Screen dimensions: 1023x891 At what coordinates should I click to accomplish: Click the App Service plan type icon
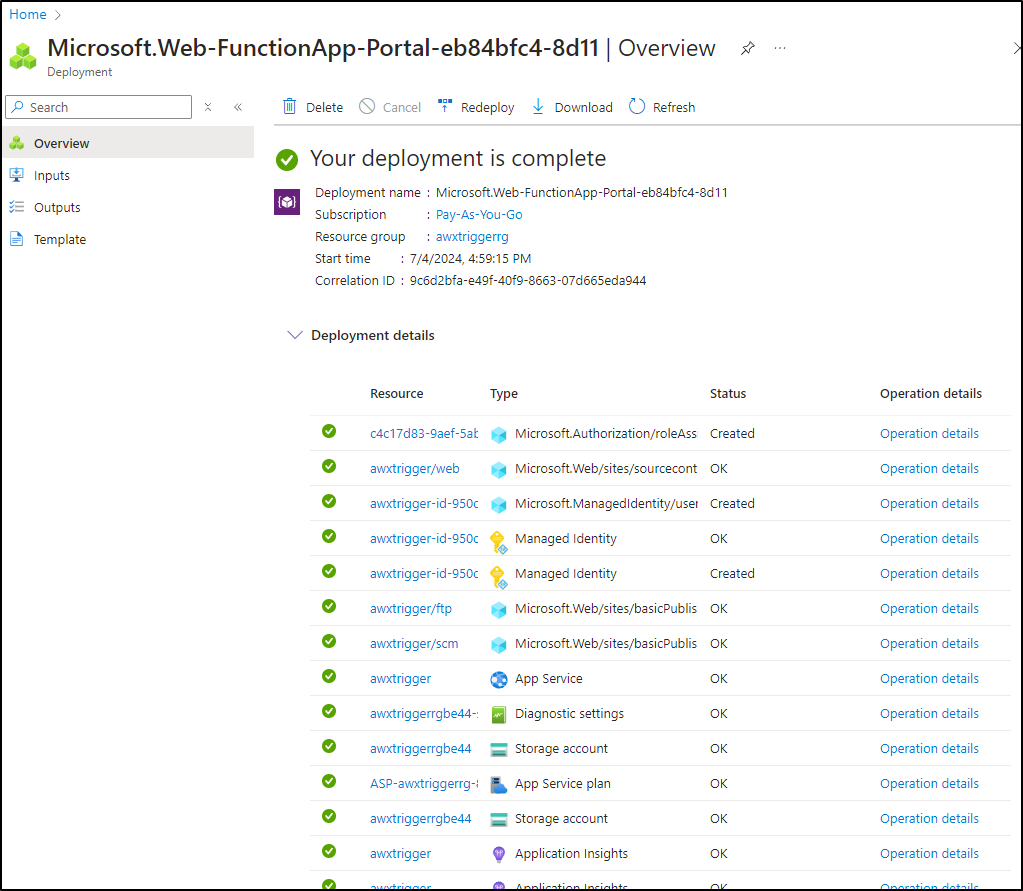[x=498, y=785]
